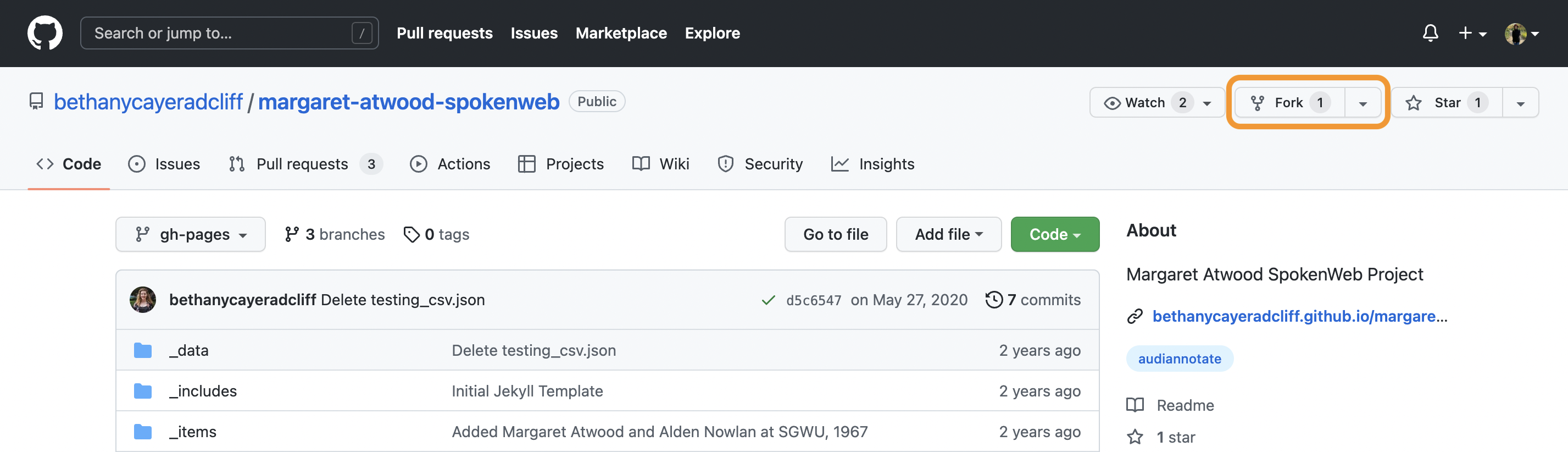Select the Actions tab

coord(450,164)
